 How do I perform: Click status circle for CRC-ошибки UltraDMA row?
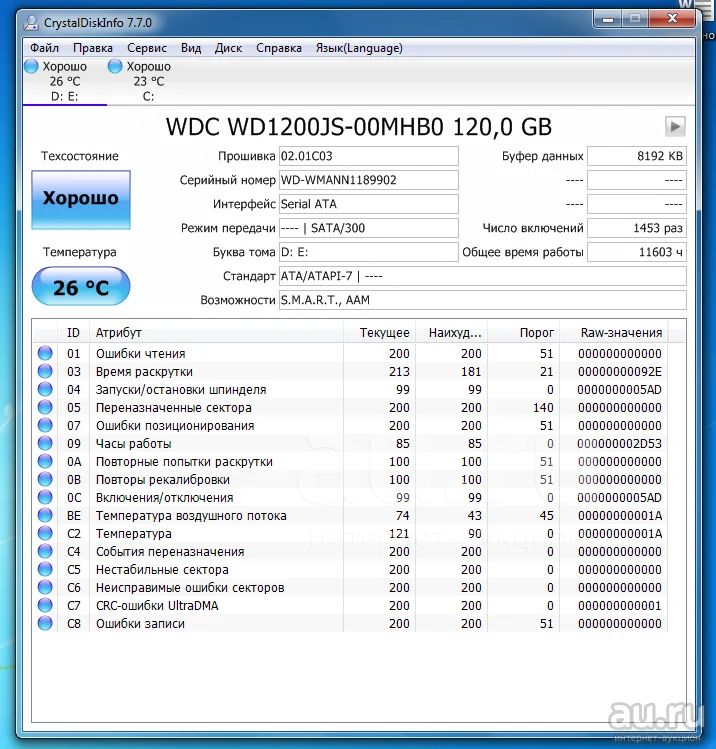(45, 605)
